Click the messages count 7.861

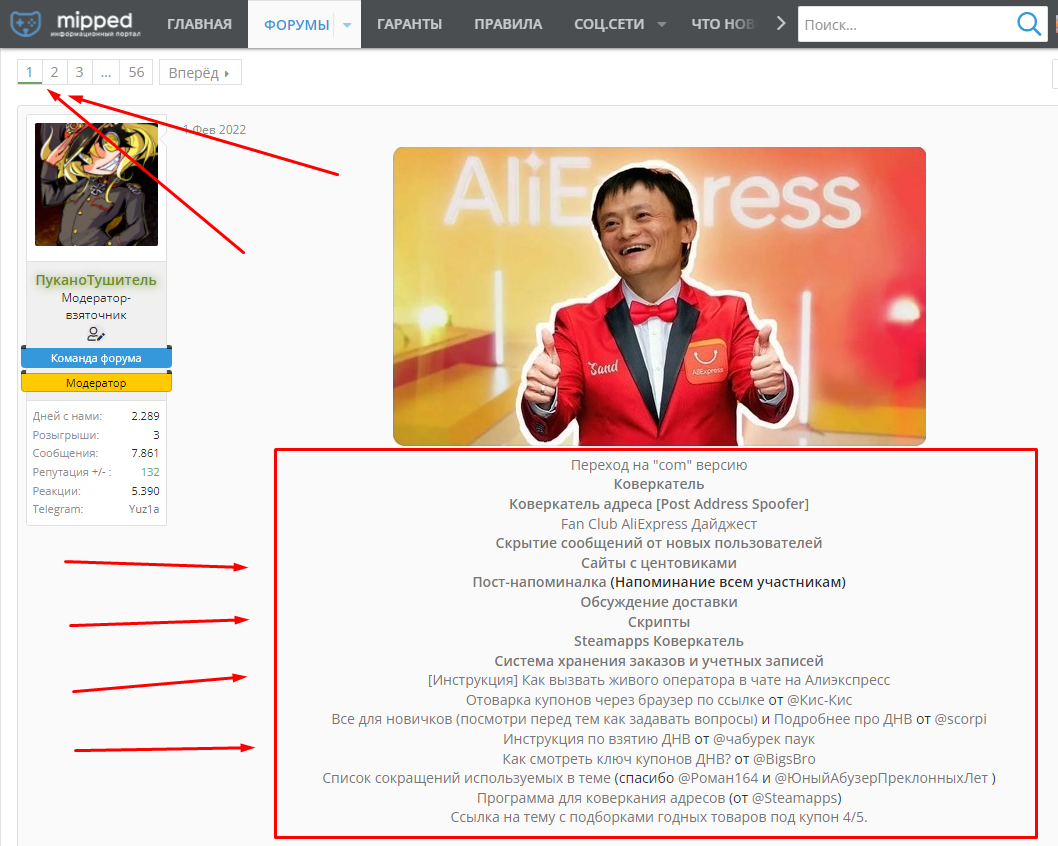click(x=145, y=453)
